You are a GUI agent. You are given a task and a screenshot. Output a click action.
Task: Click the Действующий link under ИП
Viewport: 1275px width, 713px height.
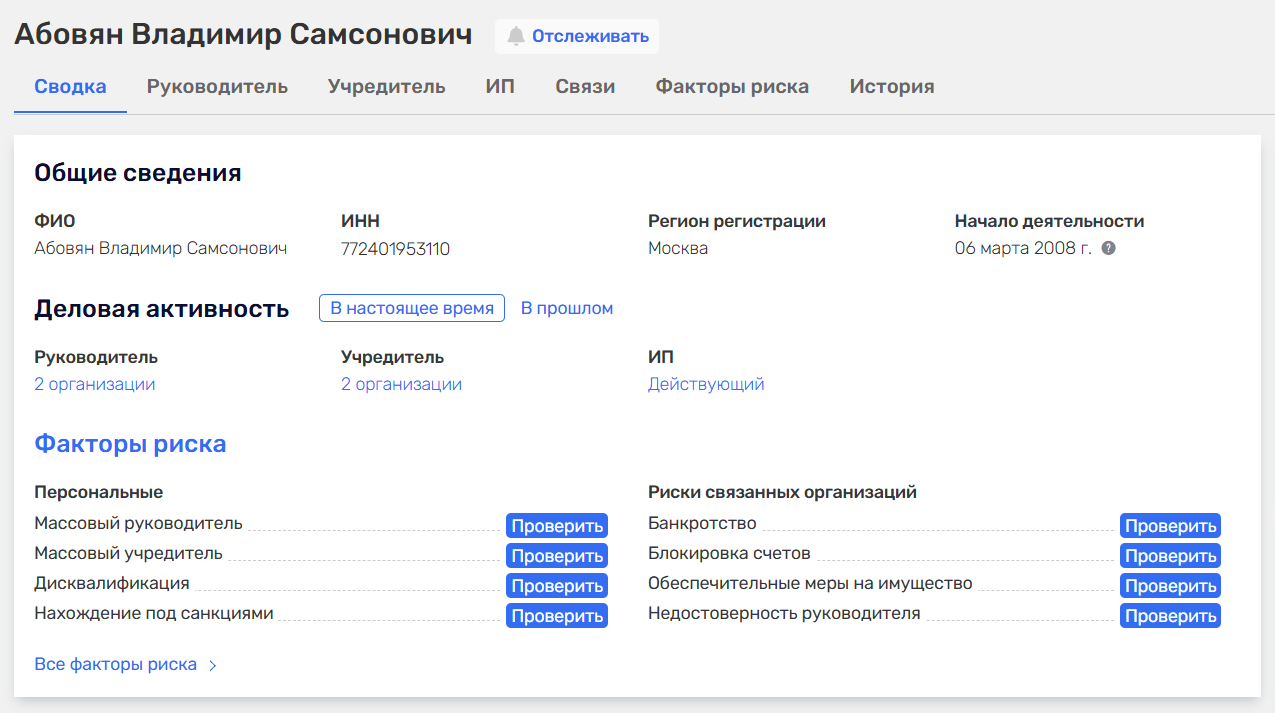click(707, 383)
